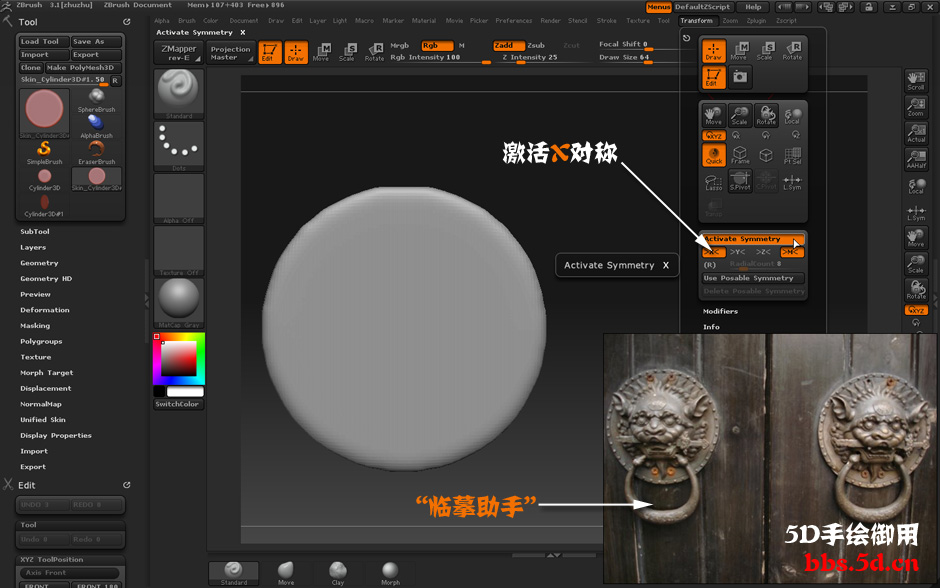Click the Load Tool button

point(43,41)
